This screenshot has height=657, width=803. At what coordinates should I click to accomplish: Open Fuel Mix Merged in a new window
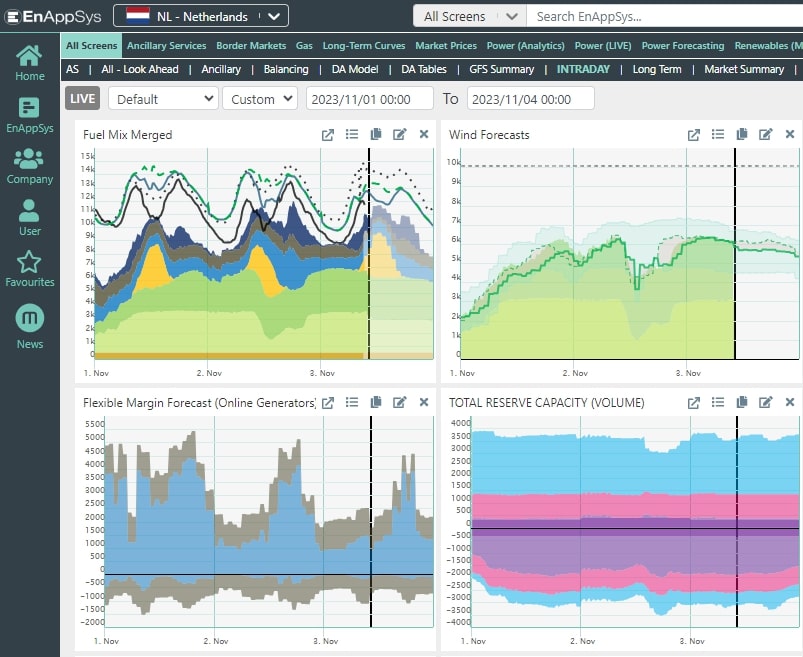click(x=327, y=135)
